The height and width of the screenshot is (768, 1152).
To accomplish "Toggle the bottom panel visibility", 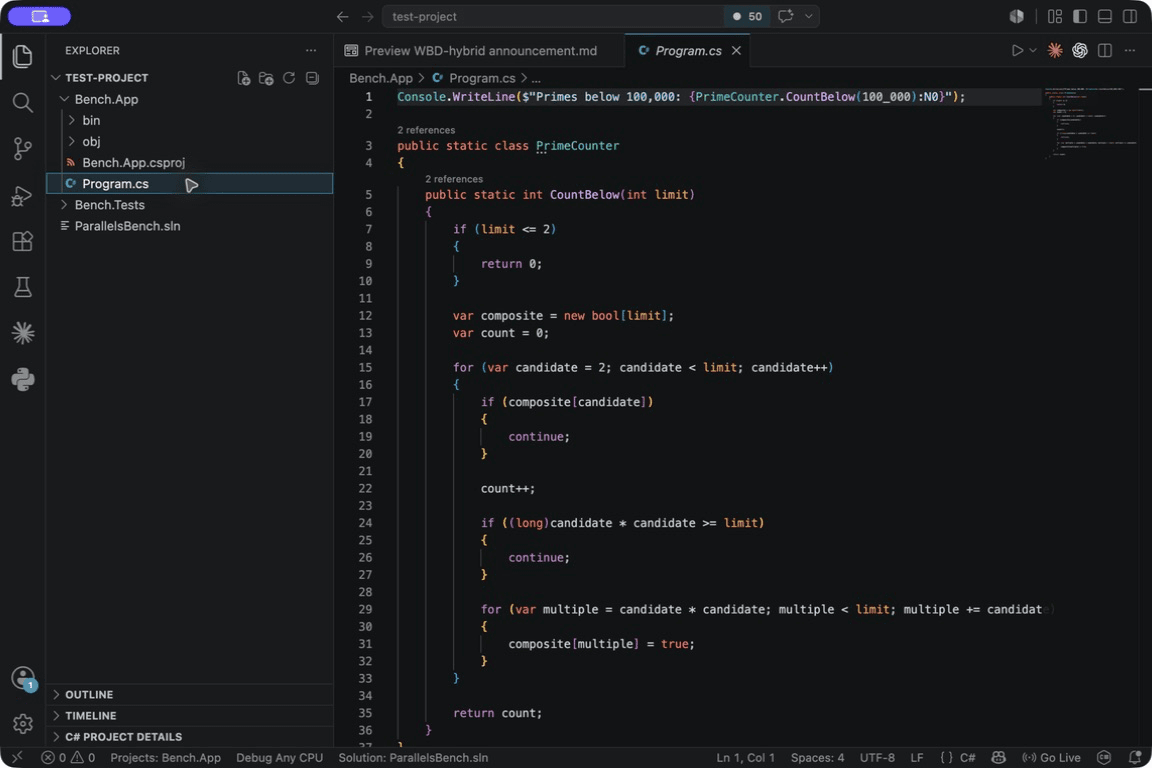I will point(1105,16).
